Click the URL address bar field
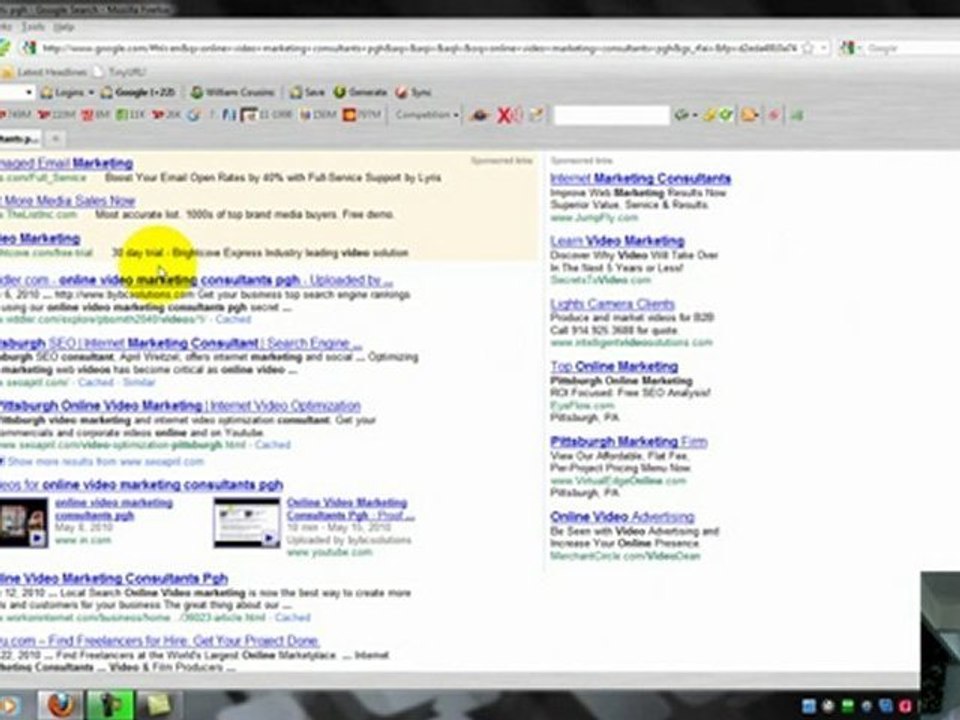The width and height of the screenshot is (960, 720). point(419,47)
